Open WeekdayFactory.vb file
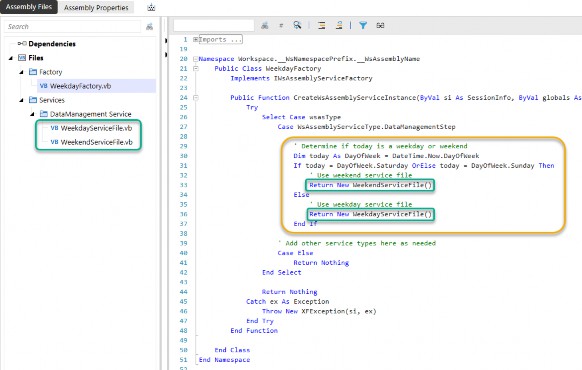This screenshot has height=370, width=582. [x=81, y=86]
